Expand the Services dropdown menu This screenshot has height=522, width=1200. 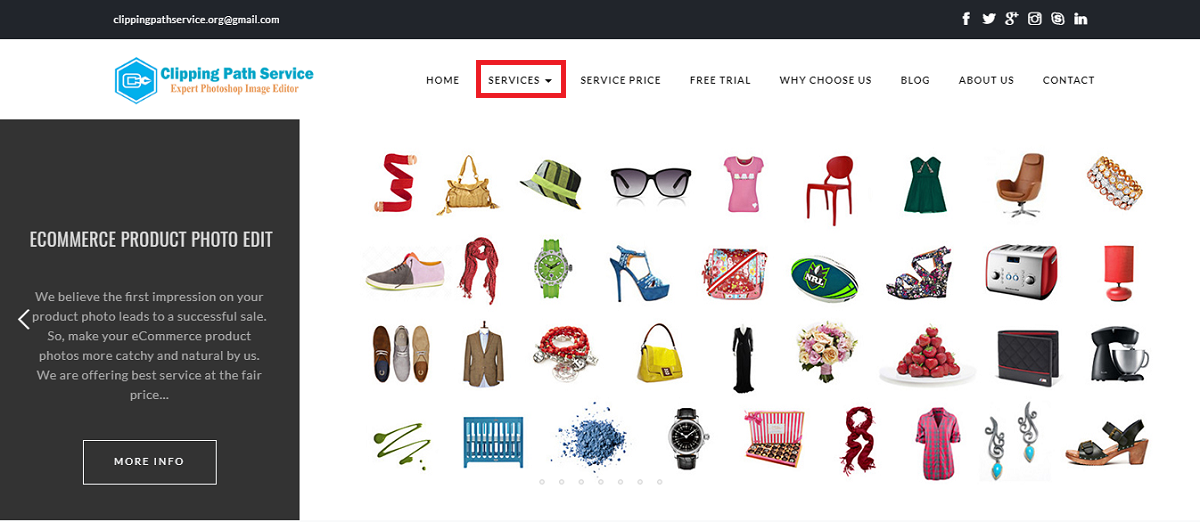pyautogui.click(x=521, y=80)
